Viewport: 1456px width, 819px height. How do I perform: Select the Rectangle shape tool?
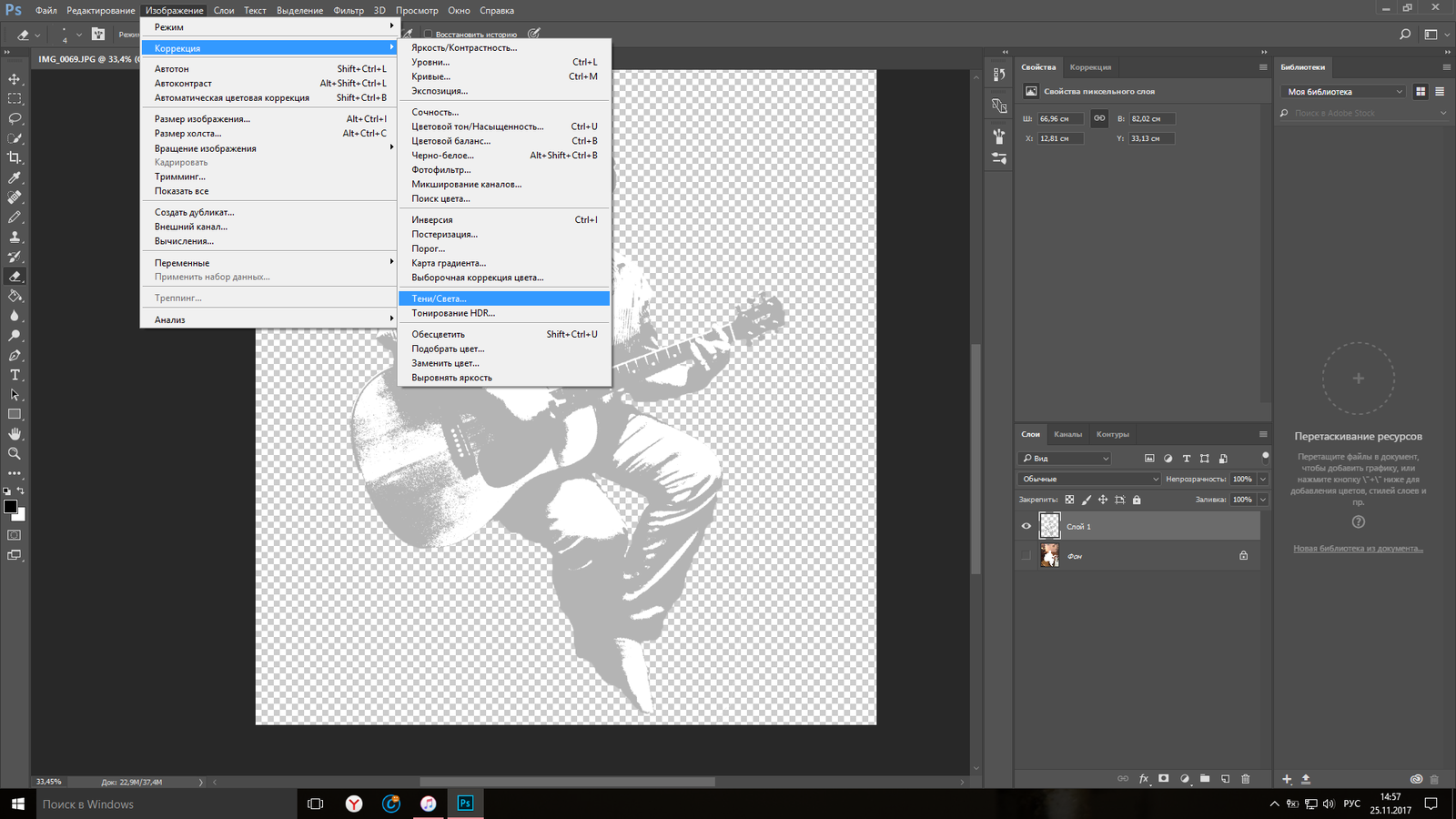click(x=15, y=414)
